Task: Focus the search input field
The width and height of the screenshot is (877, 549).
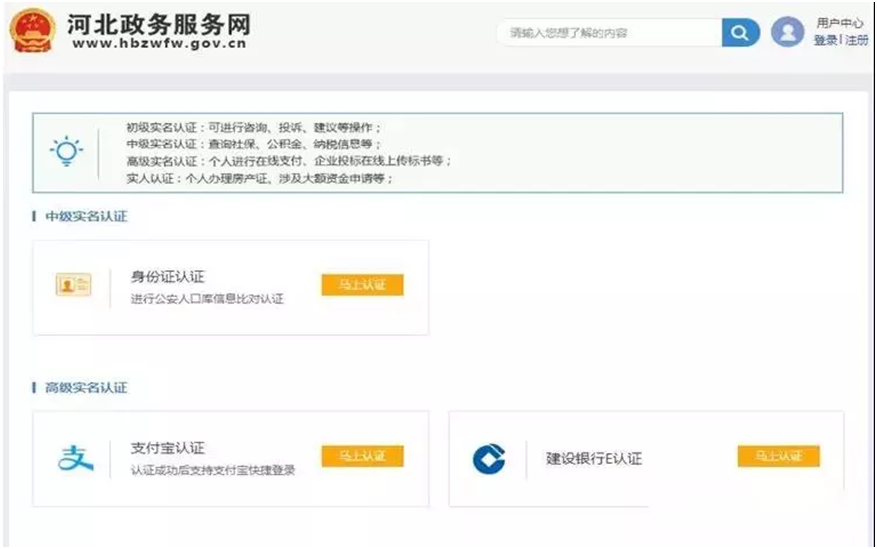Action: tap(610, 33)
